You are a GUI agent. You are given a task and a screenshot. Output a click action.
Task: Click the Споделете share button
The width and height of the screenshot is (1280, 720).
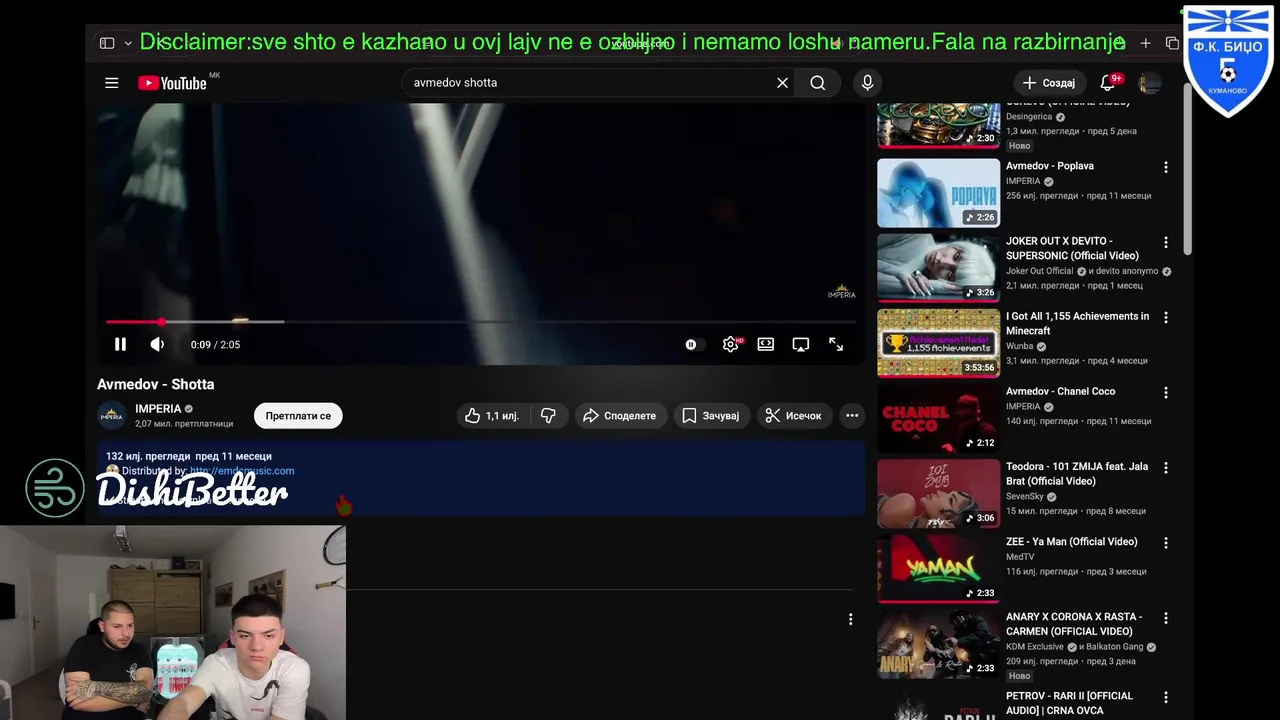[x=620, y=416]
